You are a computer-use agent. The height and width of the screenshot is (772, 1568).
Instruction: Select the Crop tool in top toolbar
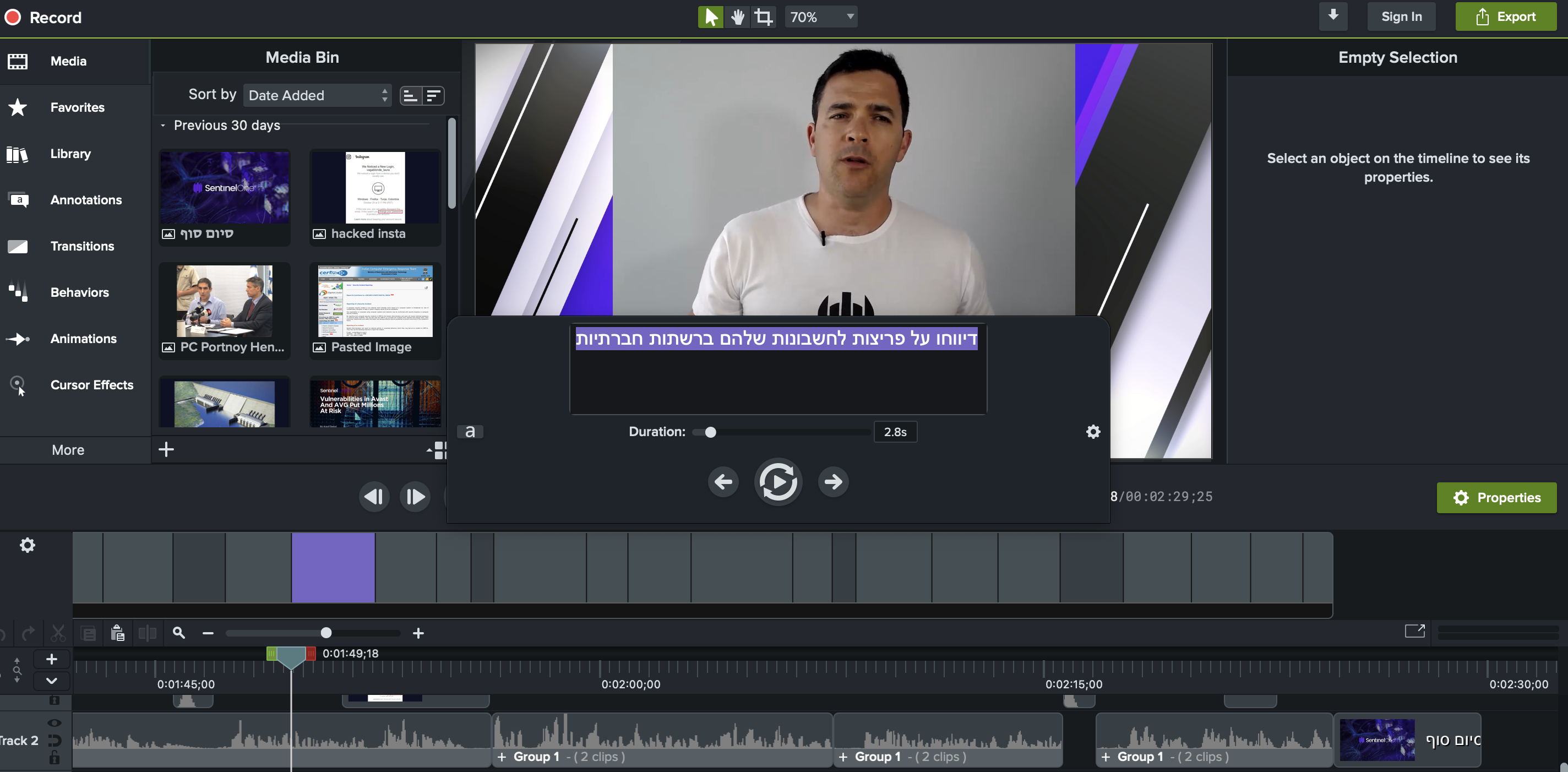coord(763,17)
